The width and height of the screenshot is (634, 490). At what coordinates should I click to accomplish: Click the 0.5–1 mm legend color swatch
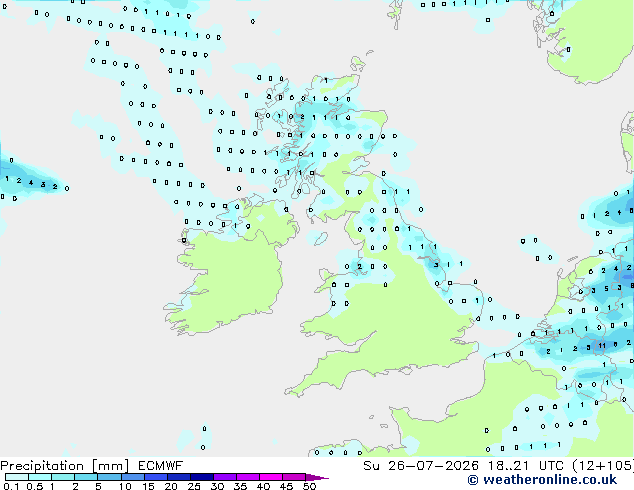click(x=40, y=477)
